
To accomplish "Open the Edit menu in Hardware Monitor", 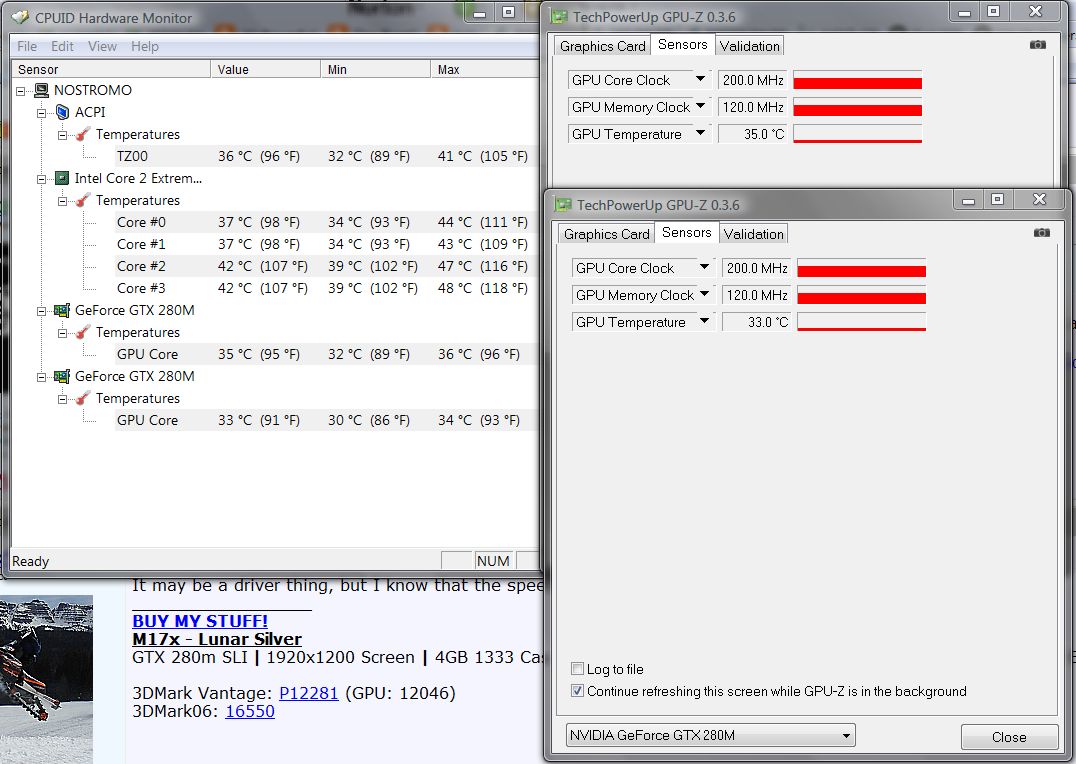I will pos(62,46).
